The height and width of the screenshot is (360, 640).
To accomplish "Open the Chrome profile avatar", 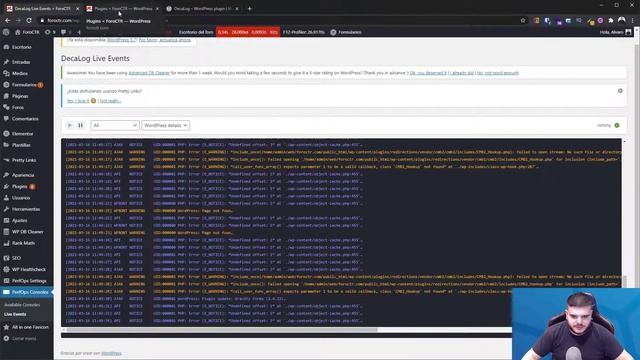I will tap(622, 20).
